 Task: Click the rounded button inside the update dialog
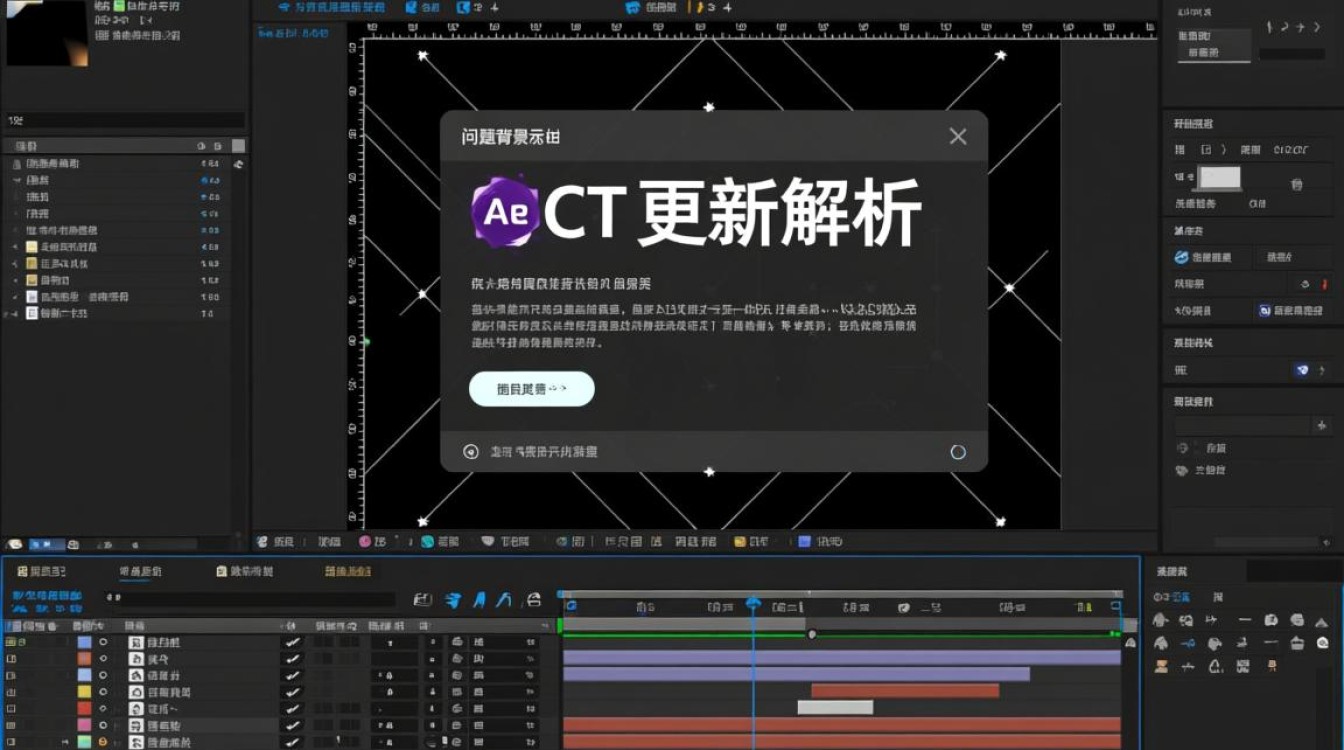pos(531,388)
